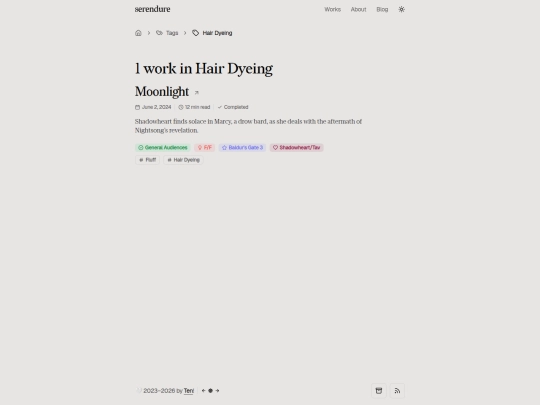Viewport: 540px width, 405px height.
Task: Open the Blog page in navigation
Action: pyautogui.click(x=382, y=10)
